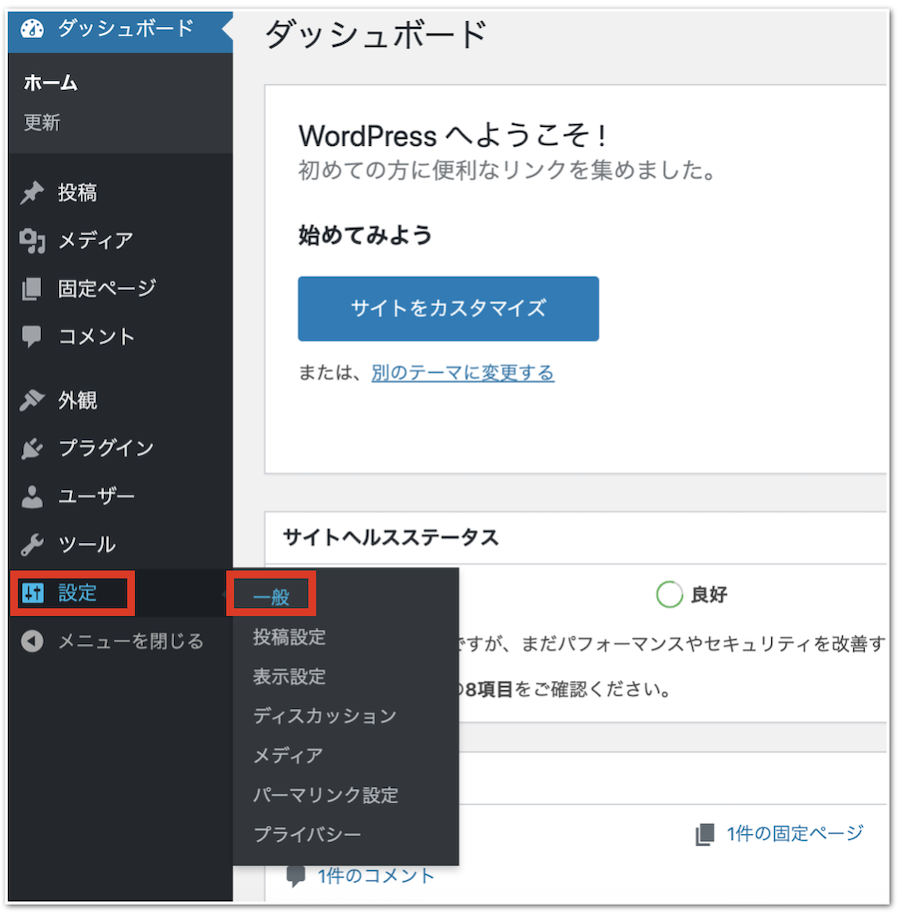
Task: Click the コメント speech bubble icon
Action: (x=33, y=337)
